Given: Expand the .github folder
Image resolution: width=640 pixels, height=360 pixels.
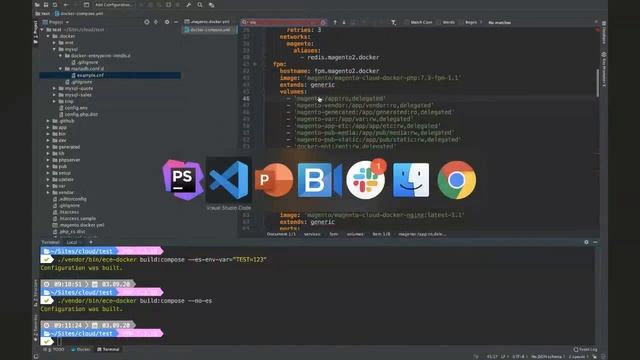Looking at the screenshot, I should [x=48, y=121].
